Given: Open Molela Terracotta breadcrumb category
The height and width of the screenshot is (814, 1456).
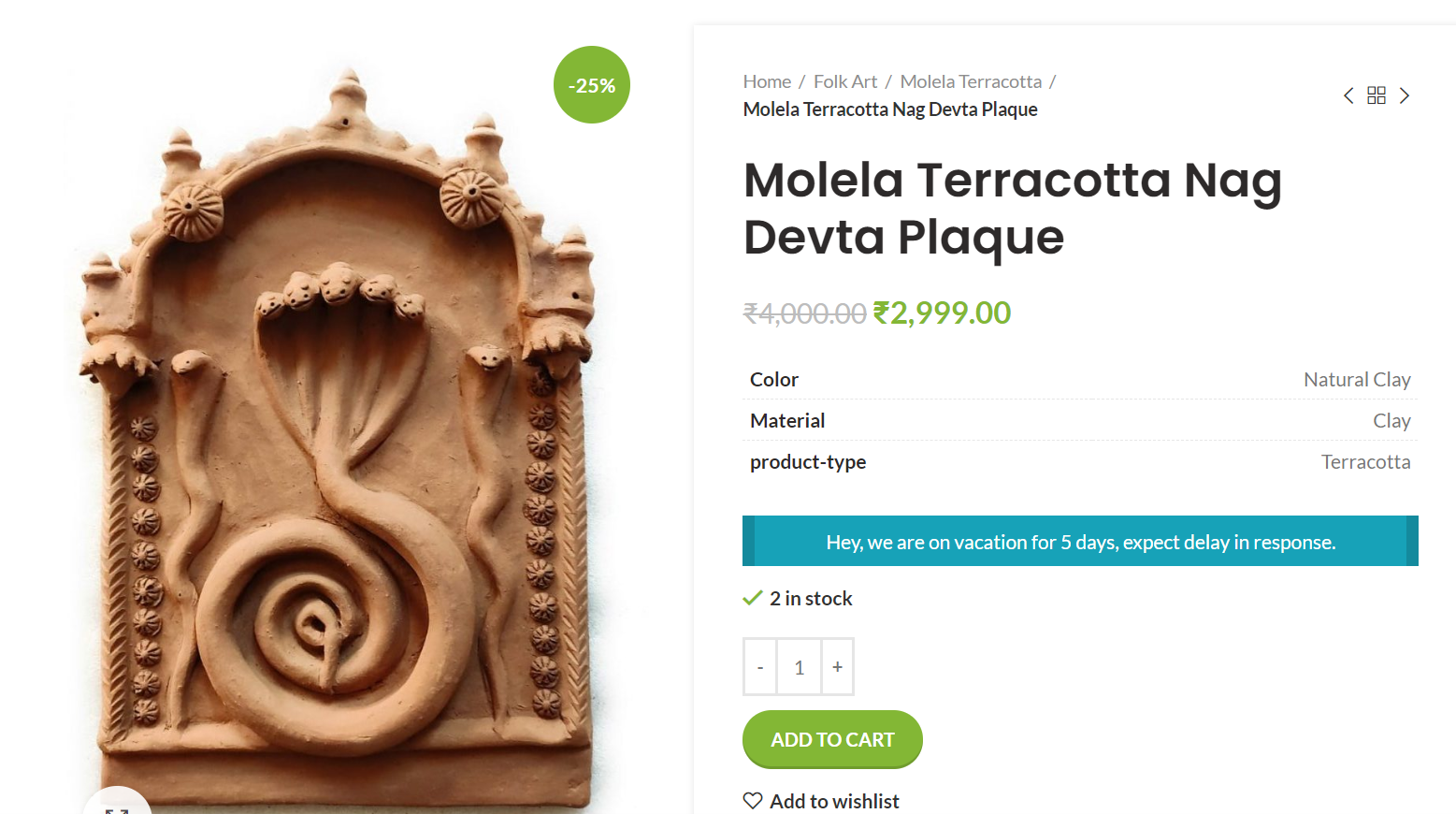Looking at the screenshot, I should [971, 81].
